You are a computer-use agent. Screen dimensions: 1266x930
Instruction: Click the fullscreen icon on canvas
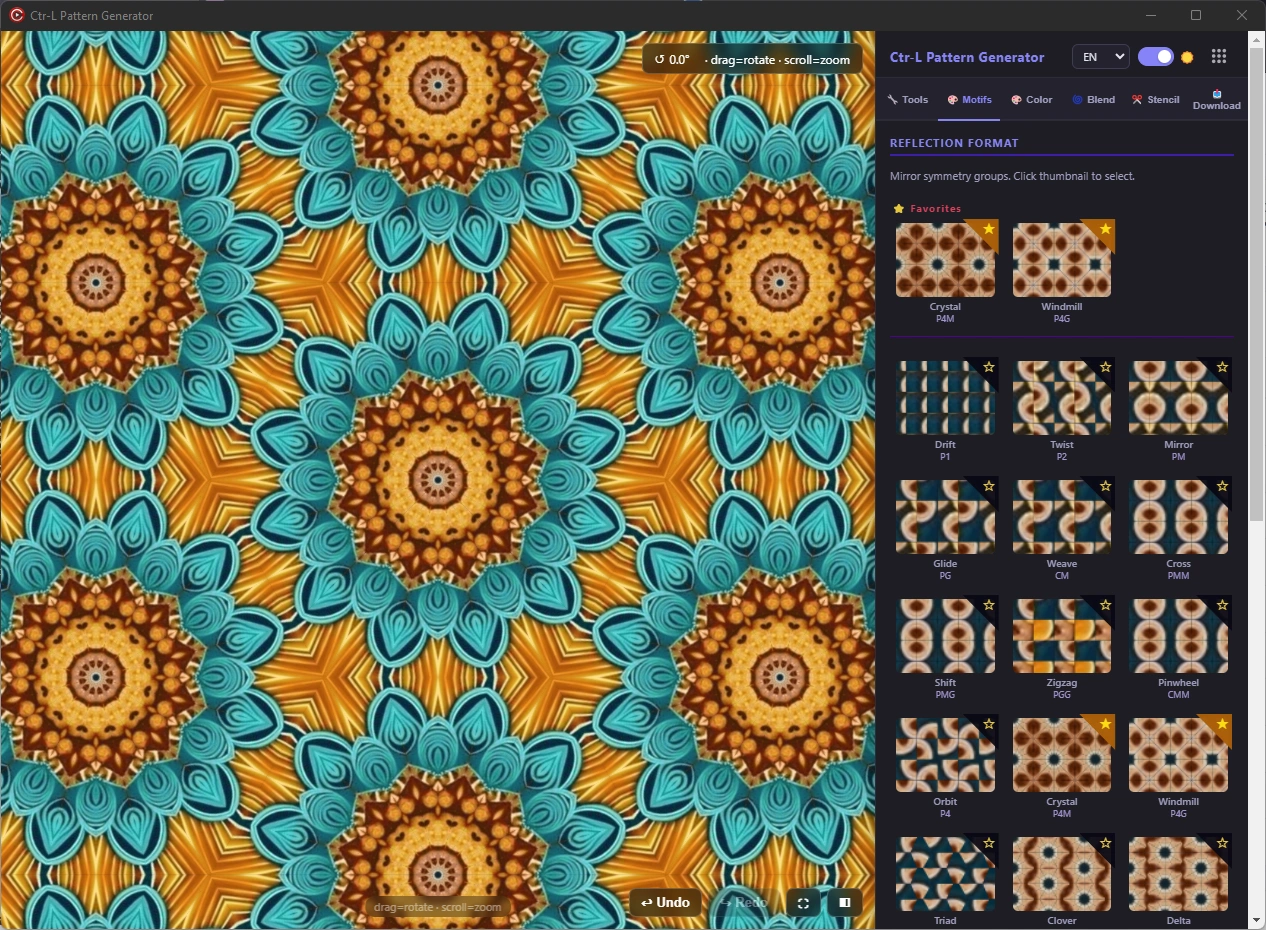[x=803, y=903]
